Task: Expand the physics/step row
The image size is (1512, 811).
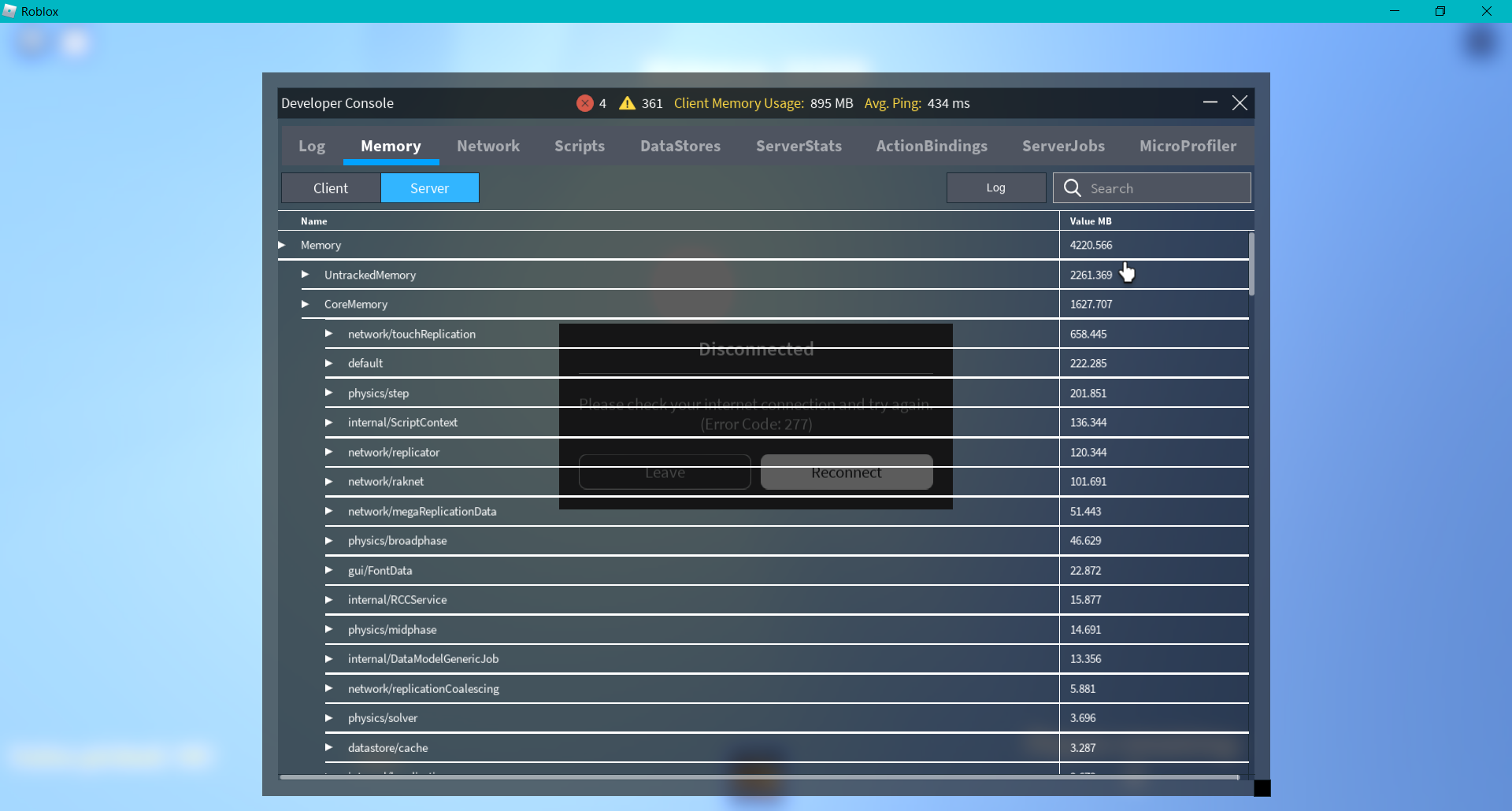Action: tap(328, 393)
